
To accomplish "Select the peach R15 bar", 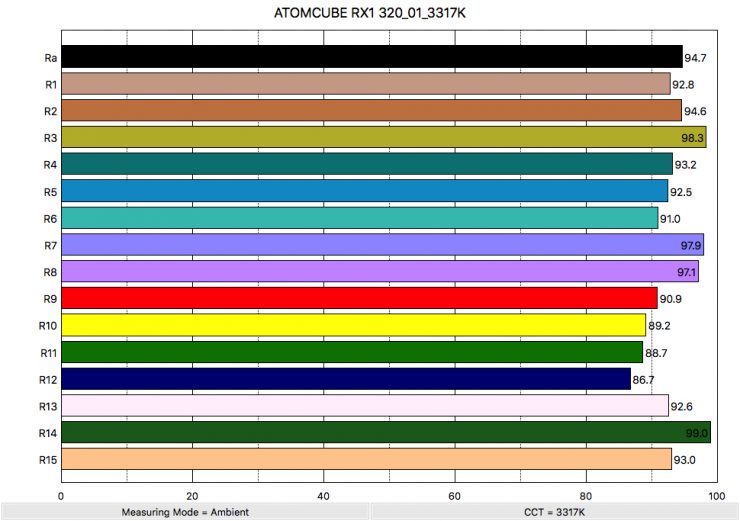I will point(366,459).
